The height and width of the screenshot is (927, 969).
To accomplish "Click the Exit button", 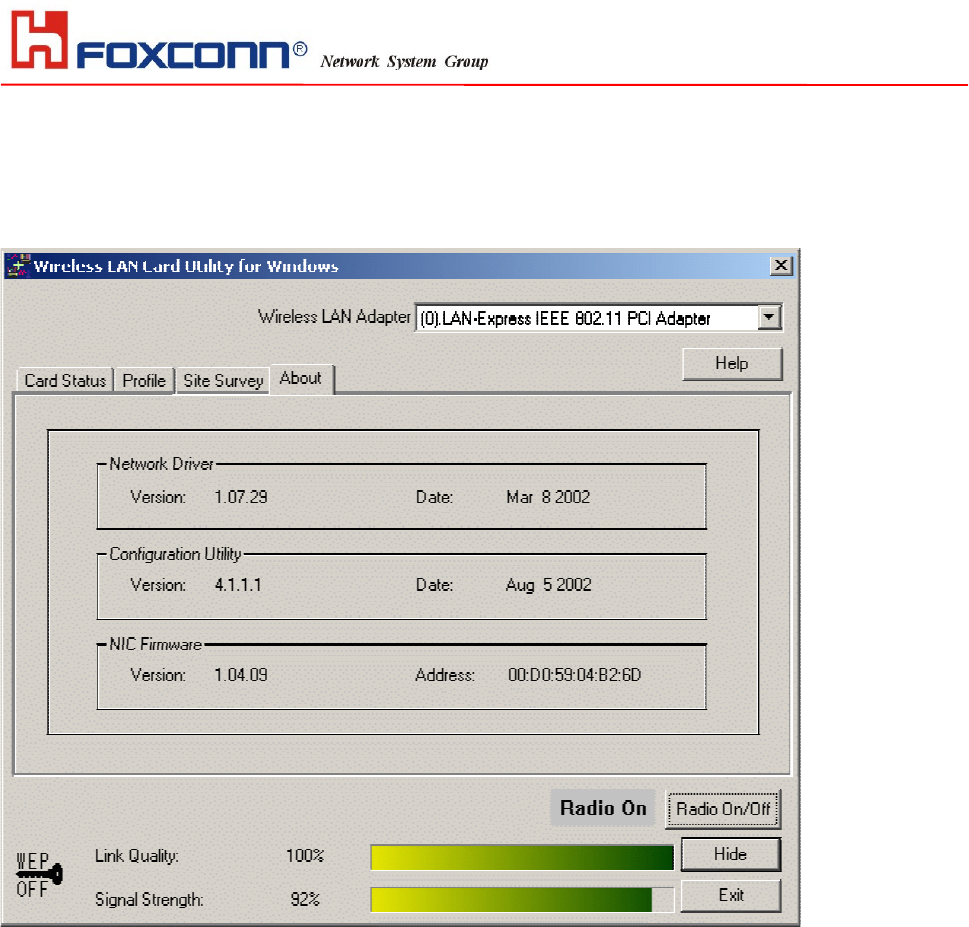I will 730,895.
